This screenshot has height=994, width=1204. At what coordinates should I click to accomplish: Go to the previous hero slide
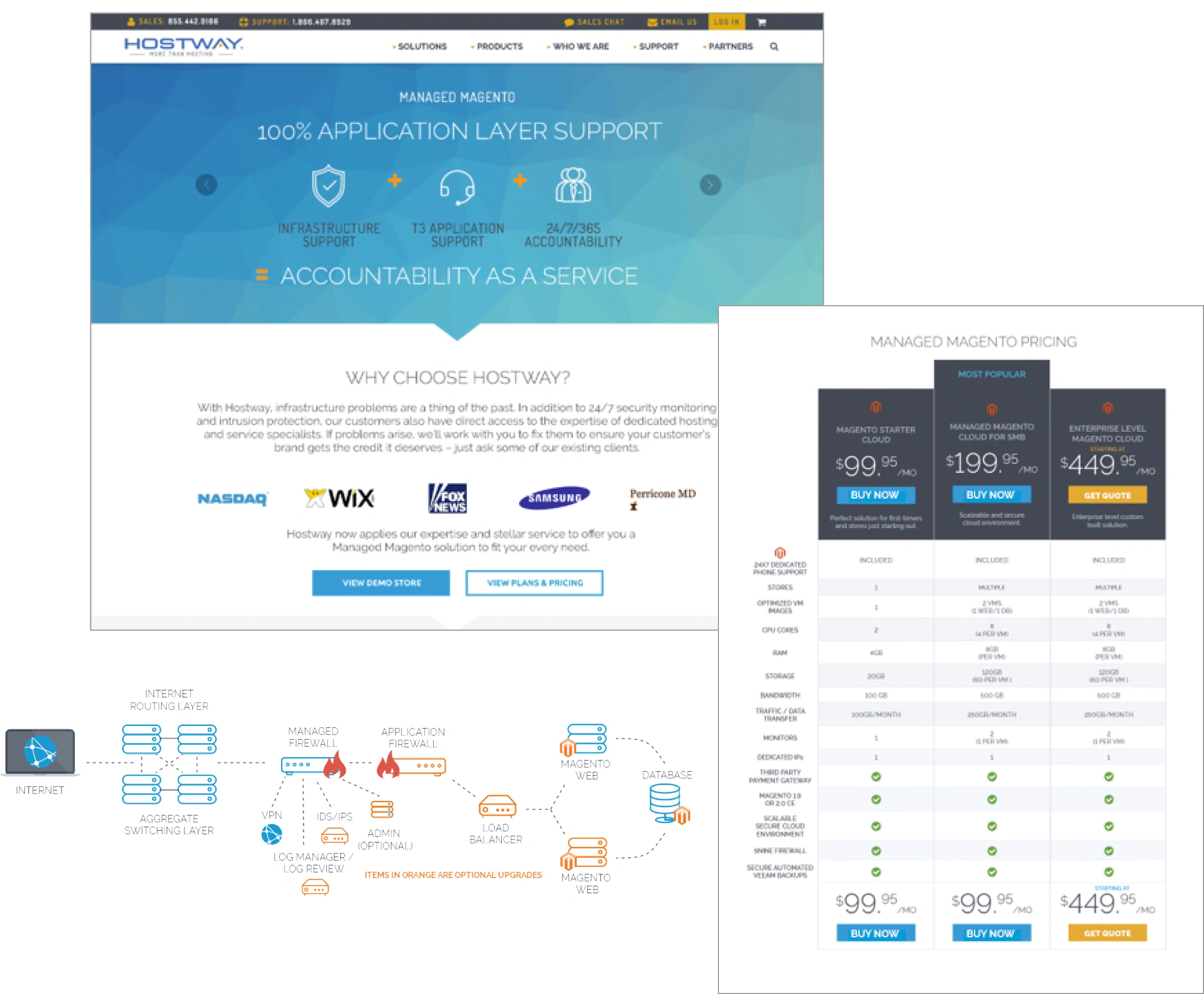tap(206, 184)
